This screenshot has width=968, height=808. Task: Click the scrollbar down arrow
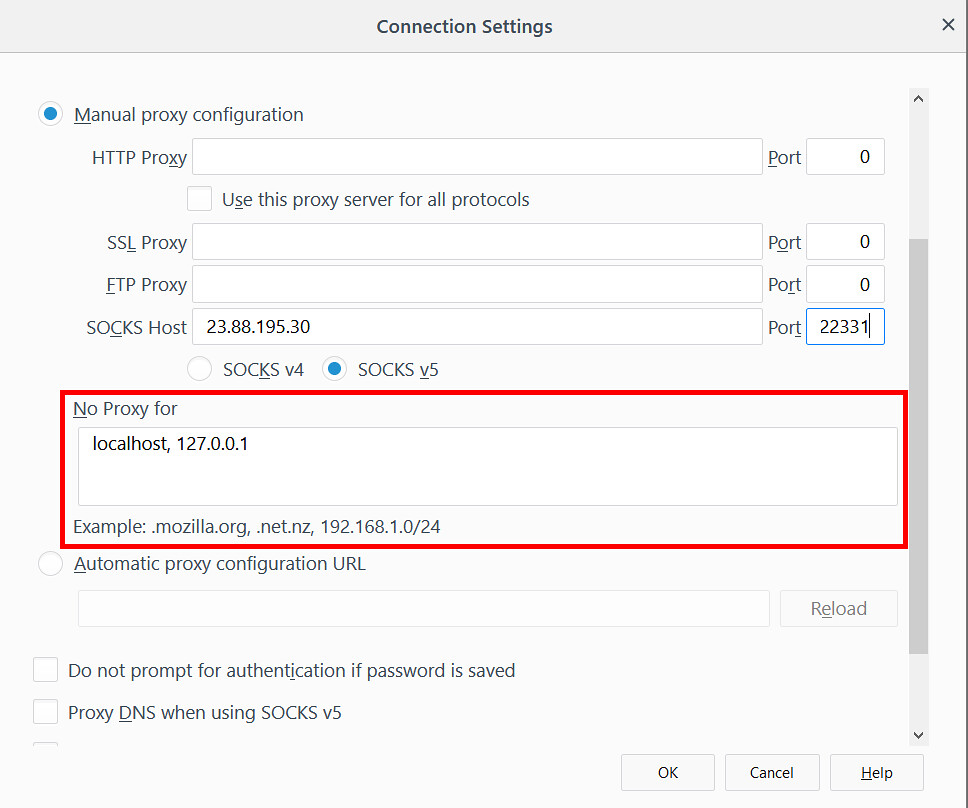(x=919, y=735)
